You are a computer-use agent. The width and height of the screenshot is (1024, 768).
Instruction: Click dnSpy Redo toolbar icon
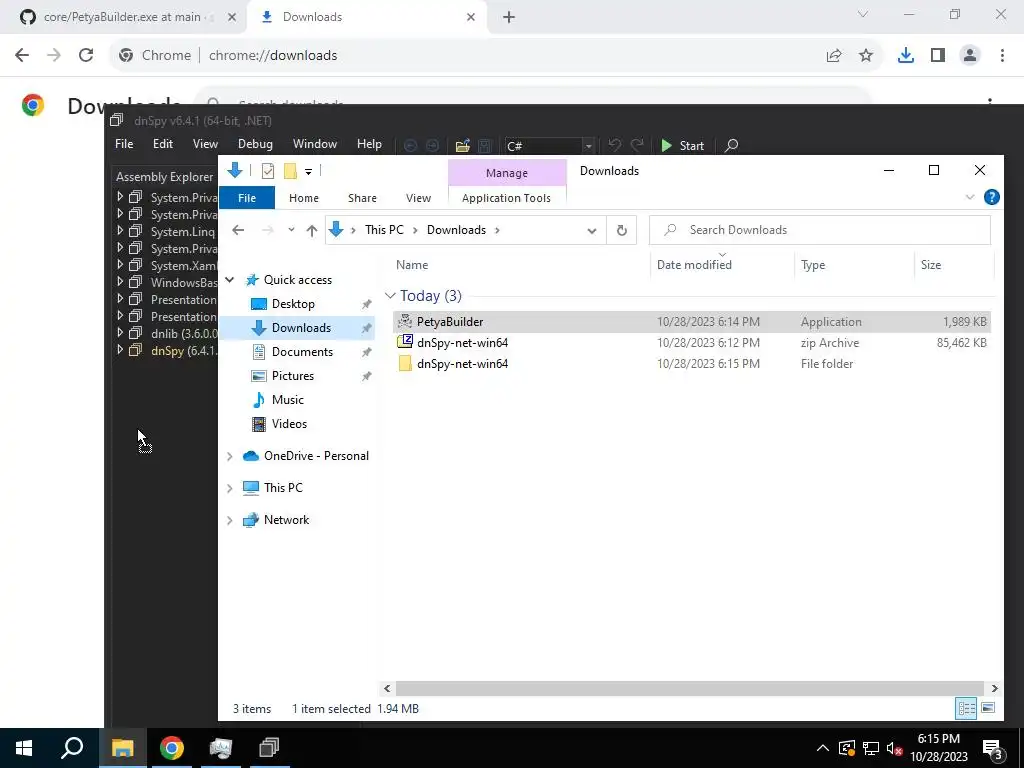tap(637, 145)
